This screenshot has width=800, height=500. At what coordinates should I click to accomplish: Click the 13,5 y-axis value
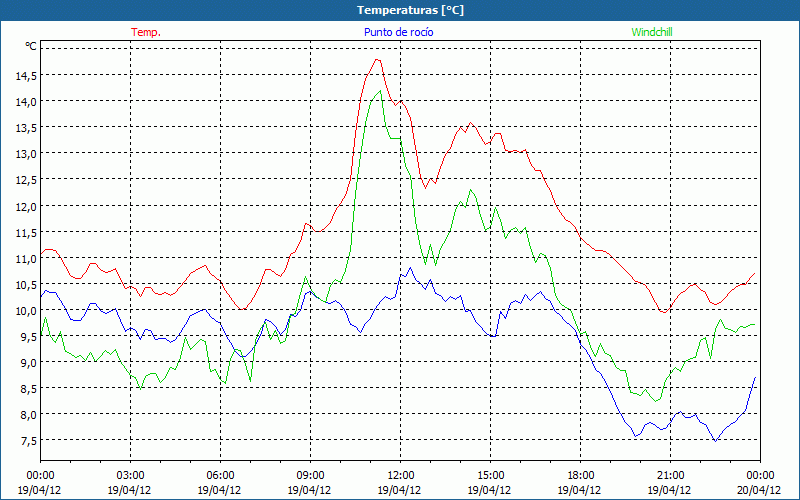(26, 128)
